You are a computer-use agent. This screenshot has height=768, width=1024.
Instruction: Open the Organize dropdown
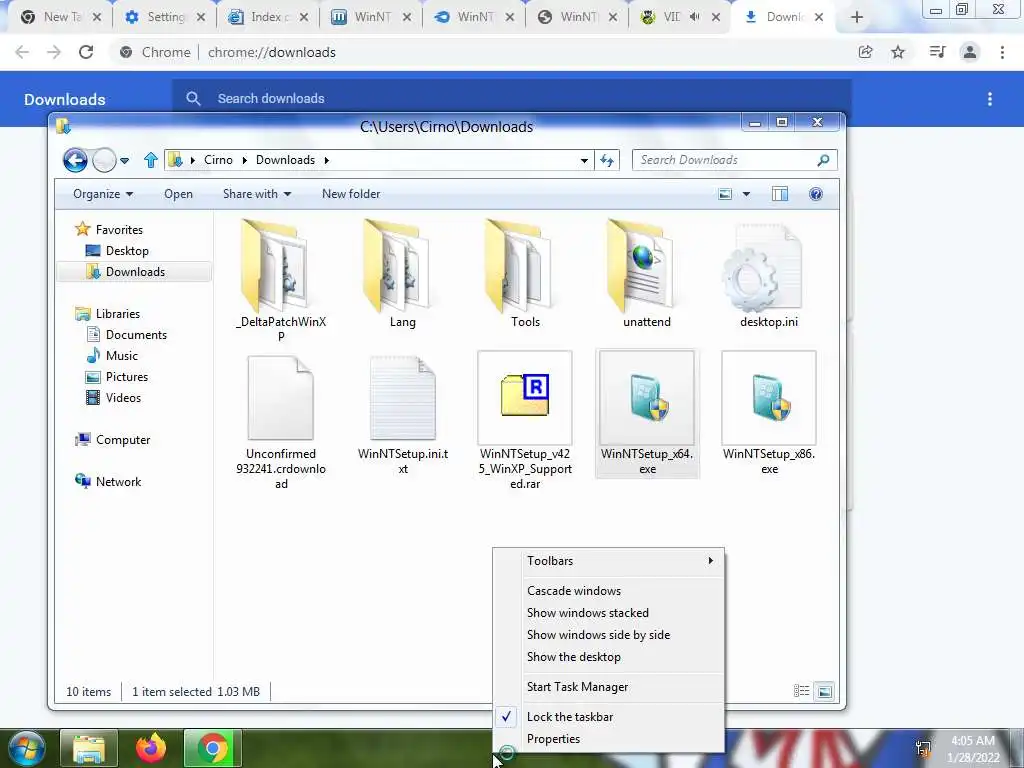point(103,194)
